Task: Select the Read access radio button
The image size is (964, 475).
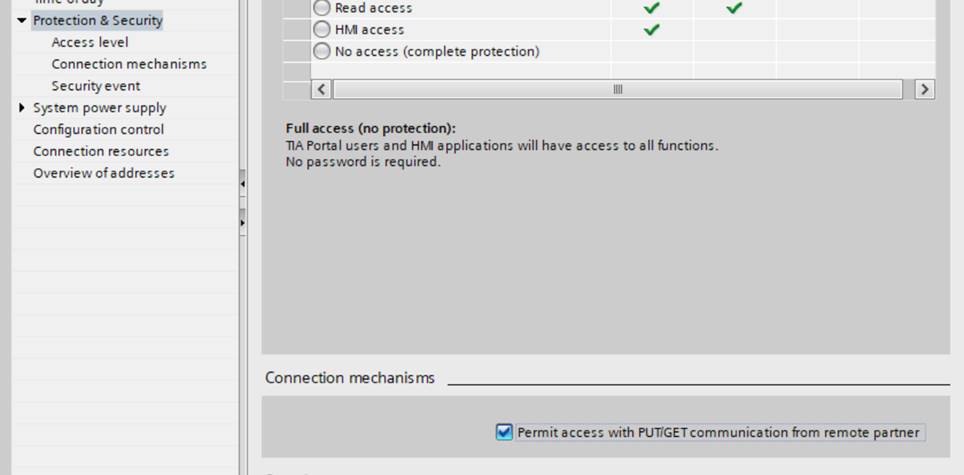Action: pyautogui.click(x=322, y=8)
